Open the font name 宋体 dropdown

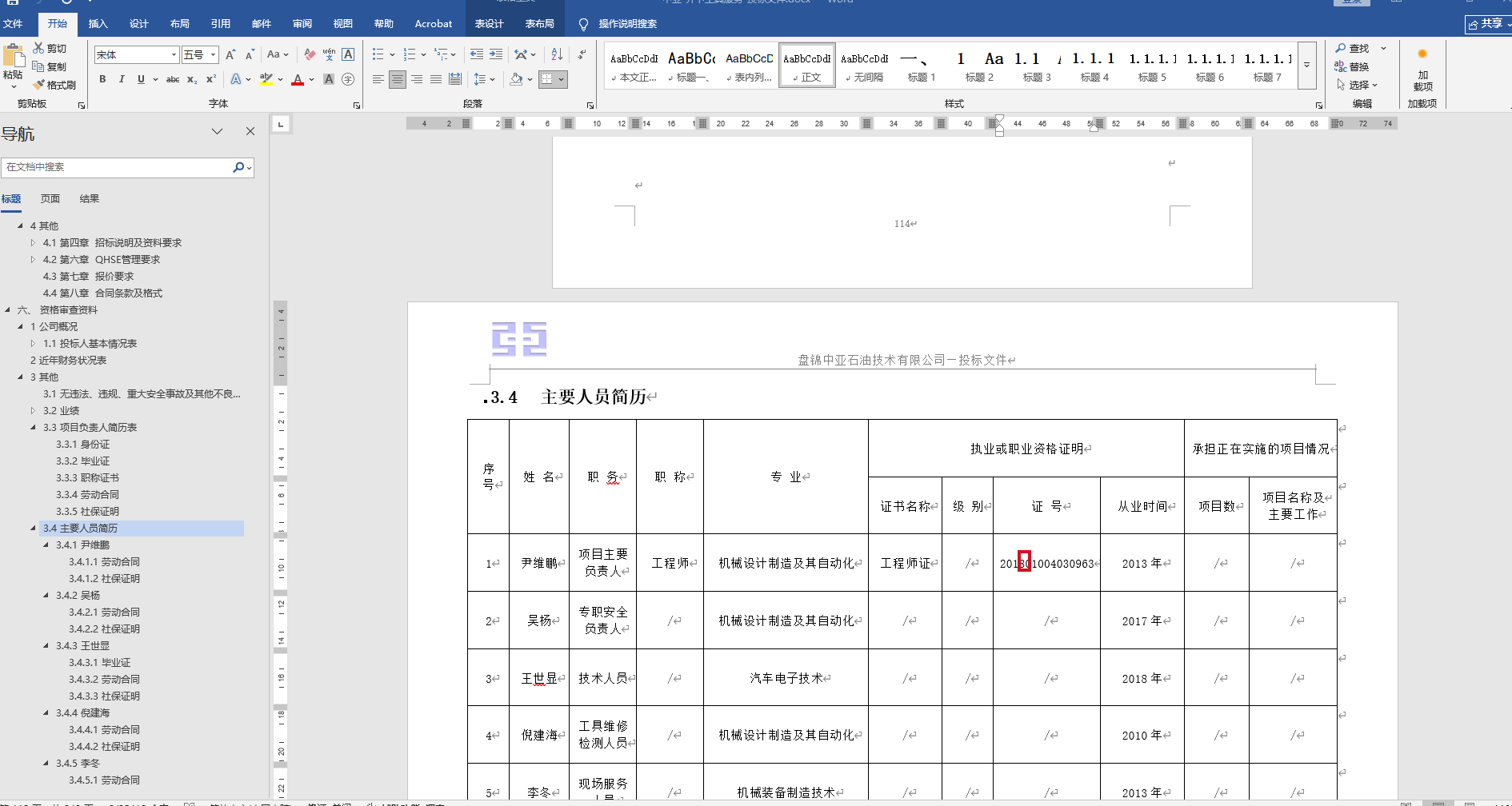(x=174, y=54)
